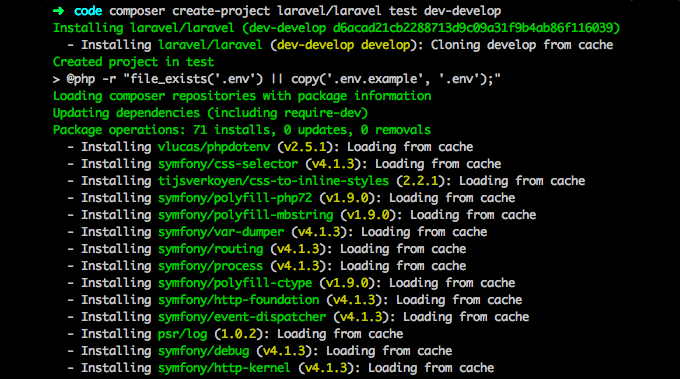Click the commit hash d6acad21cb2288713d9c09a31f9b4ab86f116039
680x379 pixels.
point(472,28)
